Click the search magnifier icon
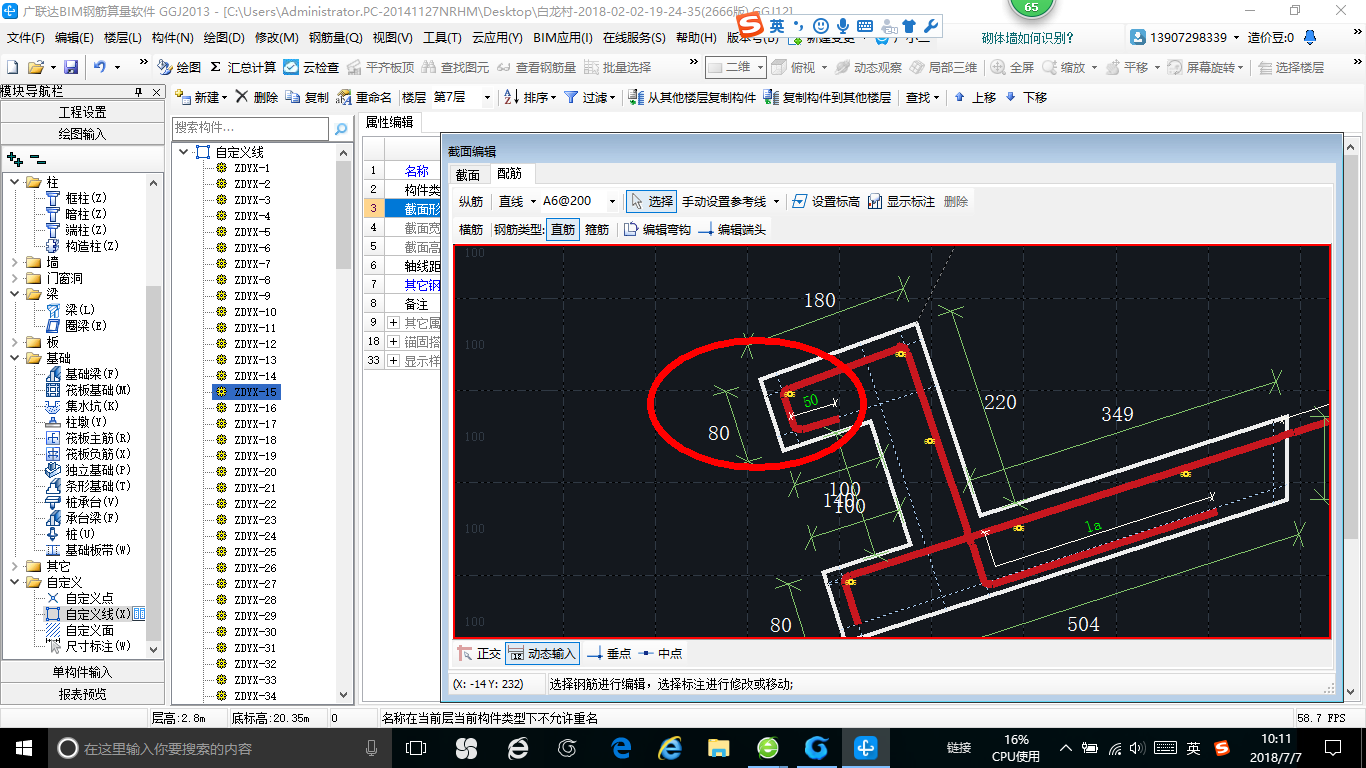The height and width of the screenshot is (768, 1366). [341, 129]
